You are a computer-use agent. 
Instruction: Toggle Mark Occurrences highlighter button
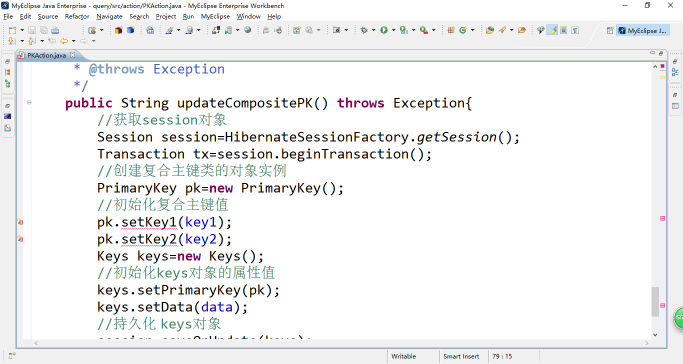[x=552, y=30]
